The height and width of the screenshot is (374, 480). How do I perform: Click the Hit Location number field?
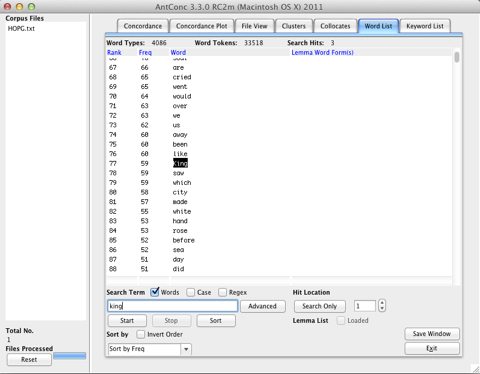pyautogui.click(x=365, y=306)
